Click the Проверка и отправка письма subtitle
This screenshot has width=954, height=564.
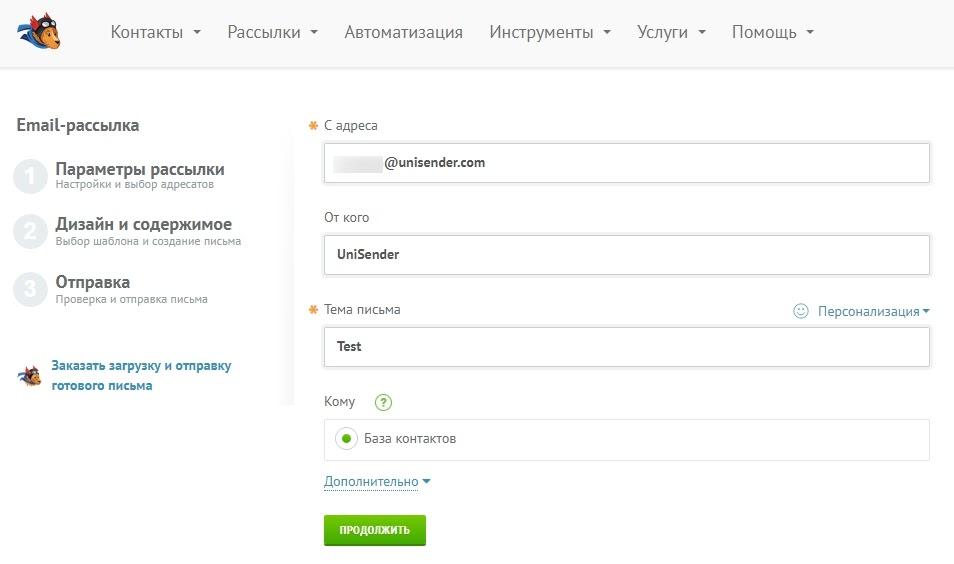(x=131, y=299)
